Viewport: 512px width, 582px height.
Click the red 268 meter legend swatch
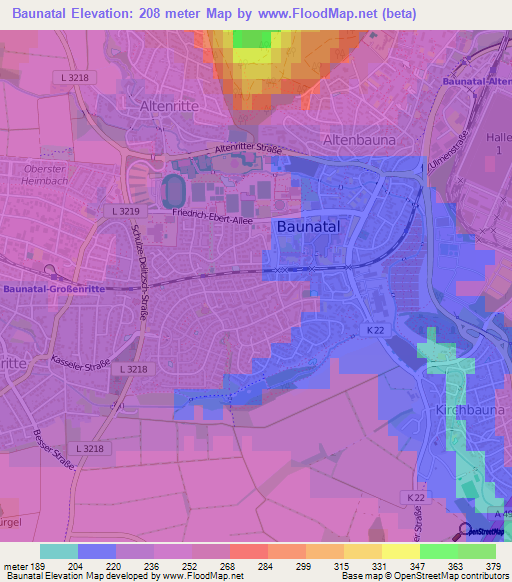(x=249, y=552)
